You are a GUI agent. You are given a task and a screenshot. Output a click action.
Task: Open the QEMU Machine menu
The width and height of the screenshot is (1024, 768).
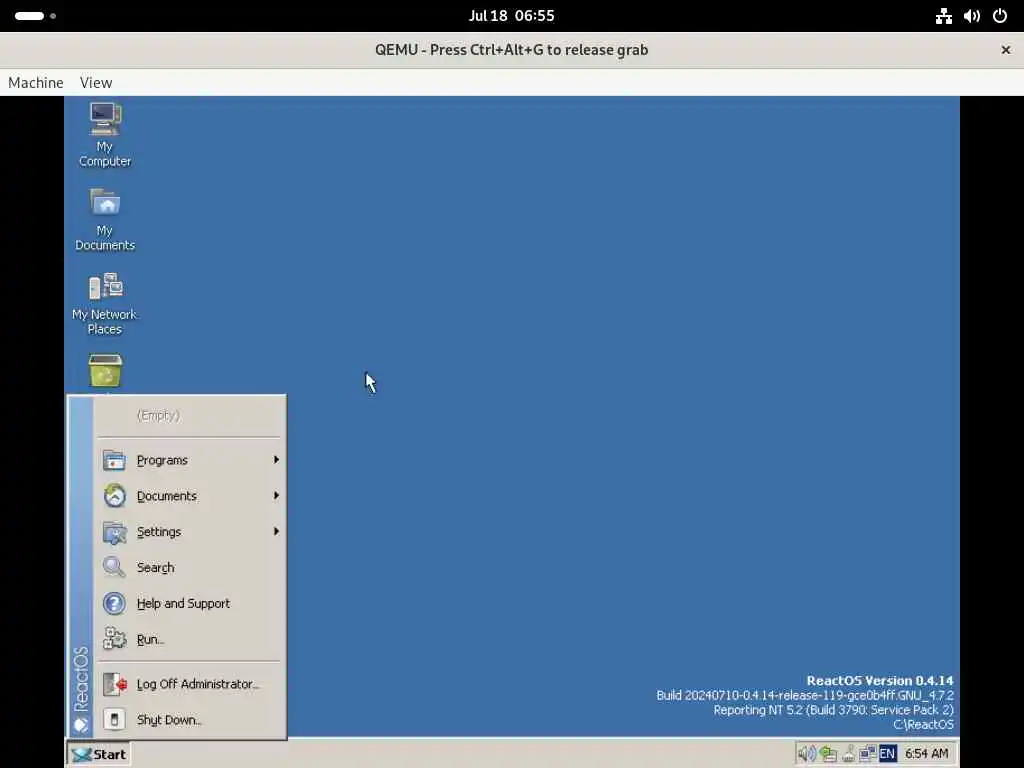pyautogui.click(x=36, y=83)
